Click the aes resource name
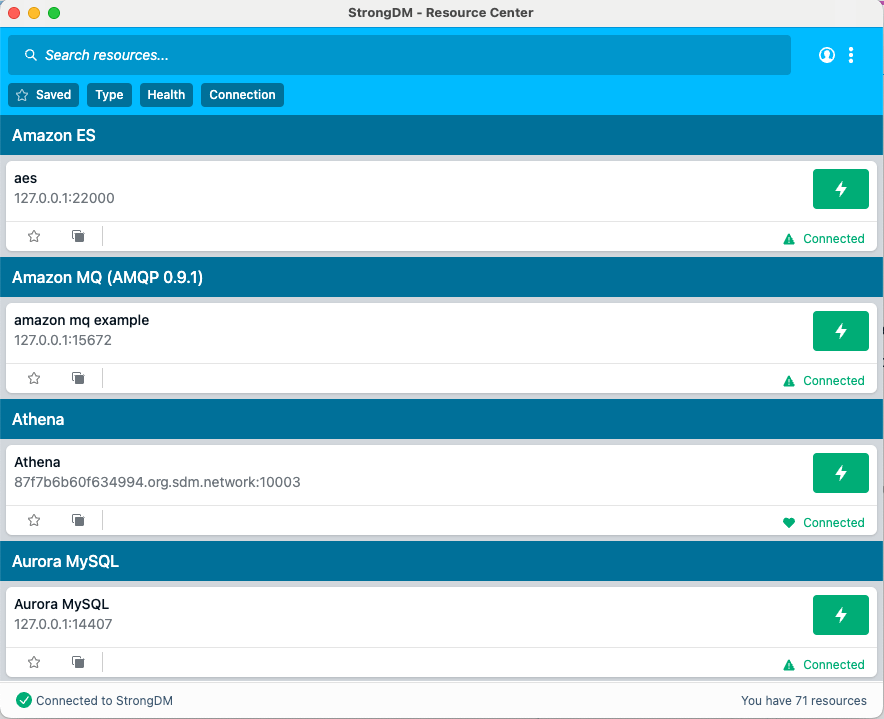The height and width of the screenshot is (719, 884). pos(25,179)
